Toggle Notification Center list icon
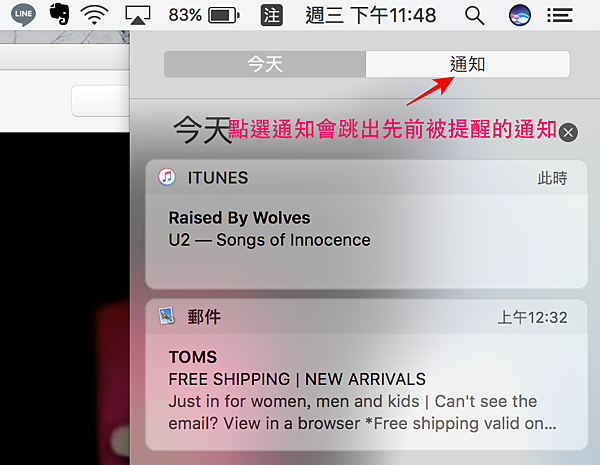The height and width of the screenshot is (465, 600). pos(559,16)
